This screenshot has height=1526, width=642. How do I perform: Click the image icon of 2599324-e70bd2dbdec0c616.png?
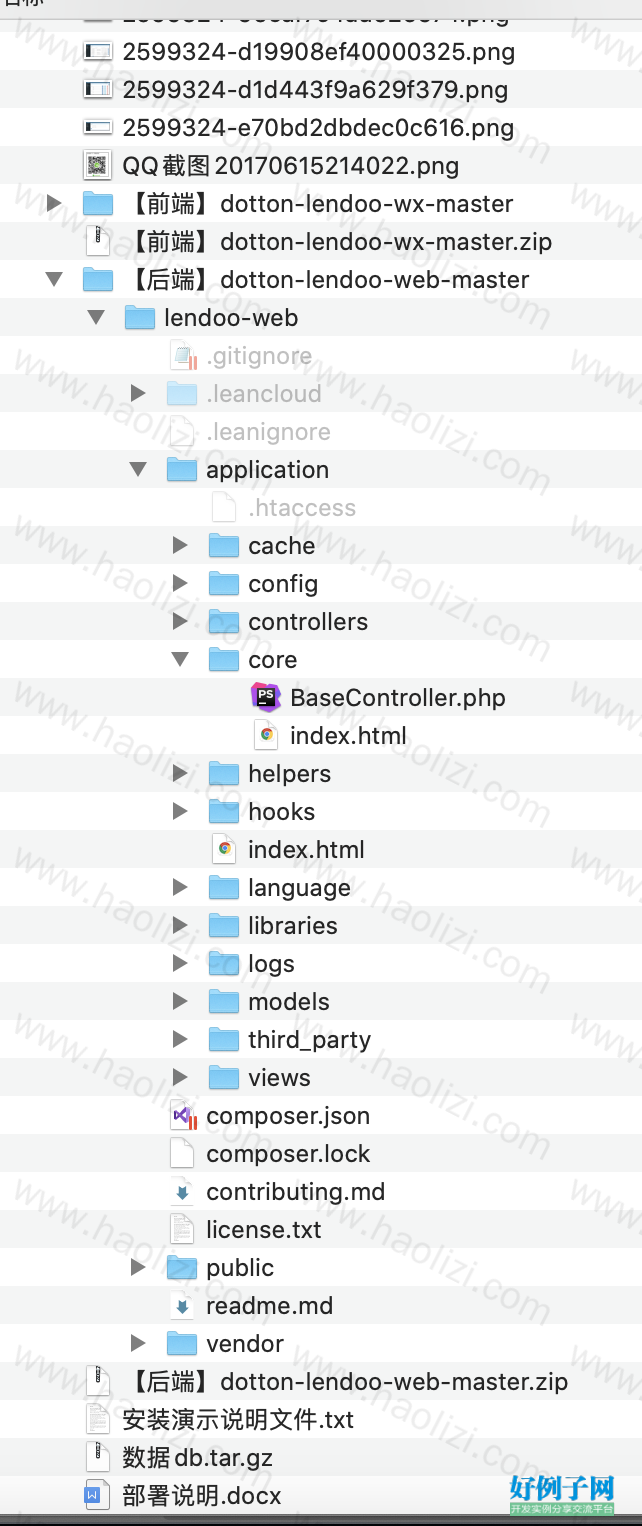tap(97, 127)
